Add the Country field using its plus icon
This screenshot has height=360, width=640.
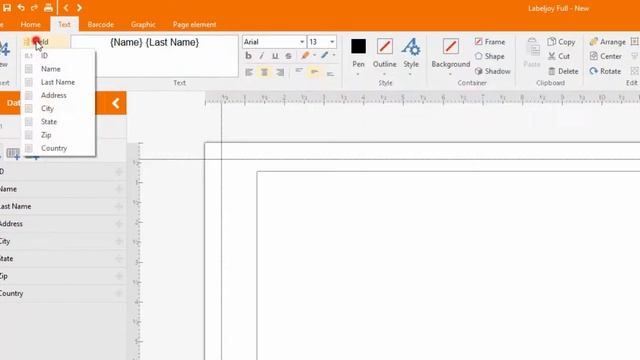coord(119,293)
